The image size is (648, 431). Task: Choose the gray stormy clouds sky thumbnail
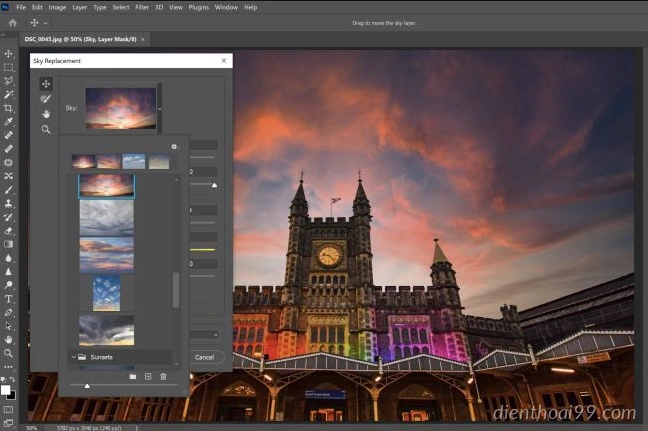coord(107,218)
